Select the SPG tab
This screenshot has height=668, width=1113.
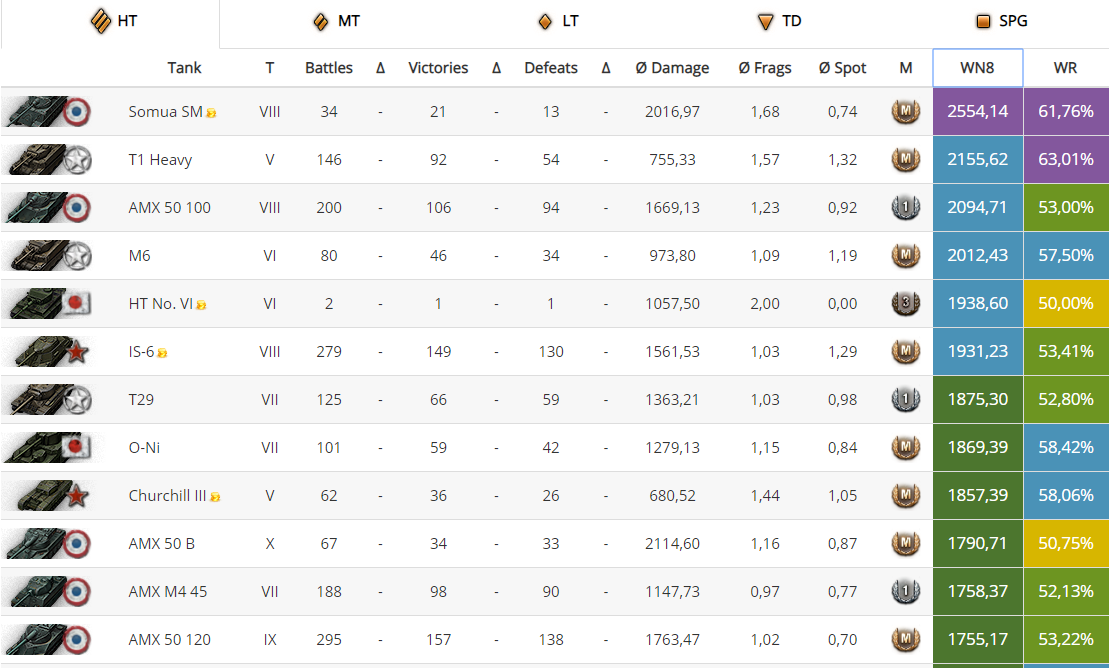1002,21
